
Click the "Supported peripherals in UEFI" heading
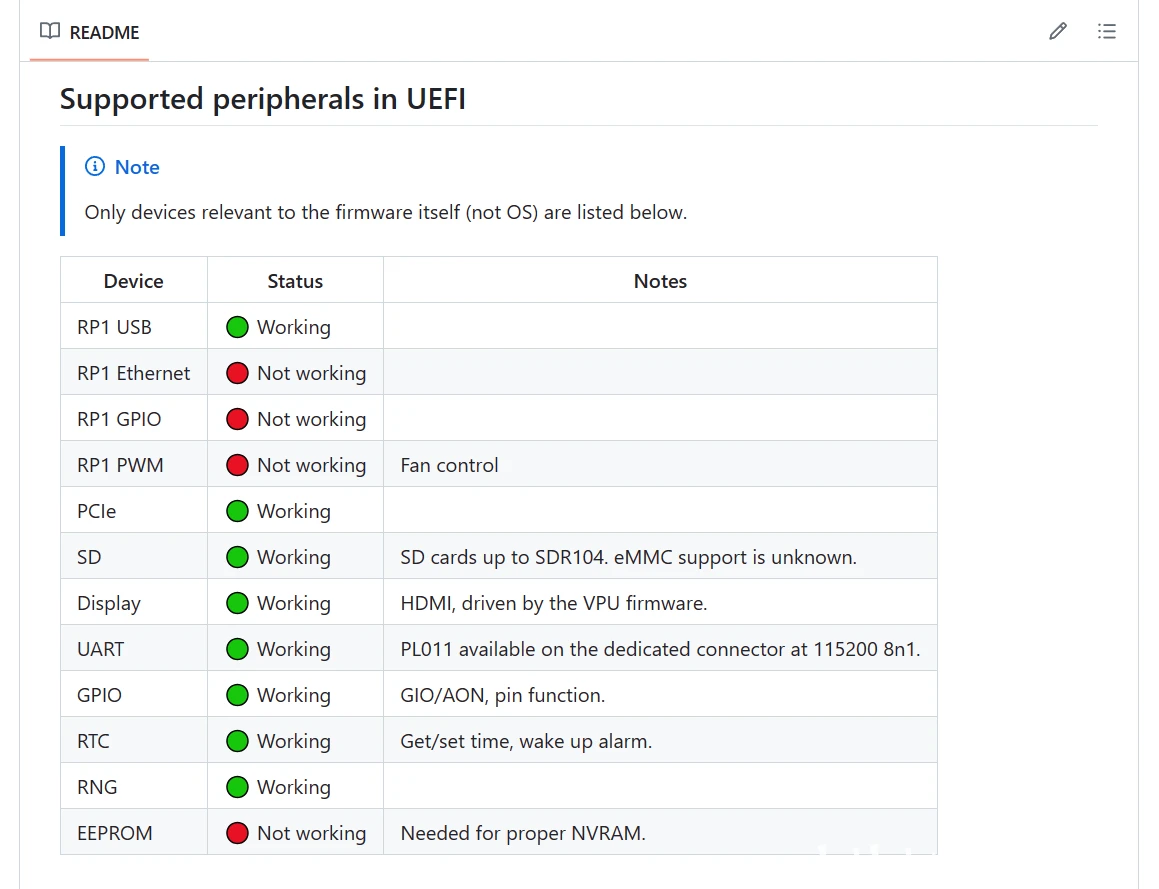[262, 99]
